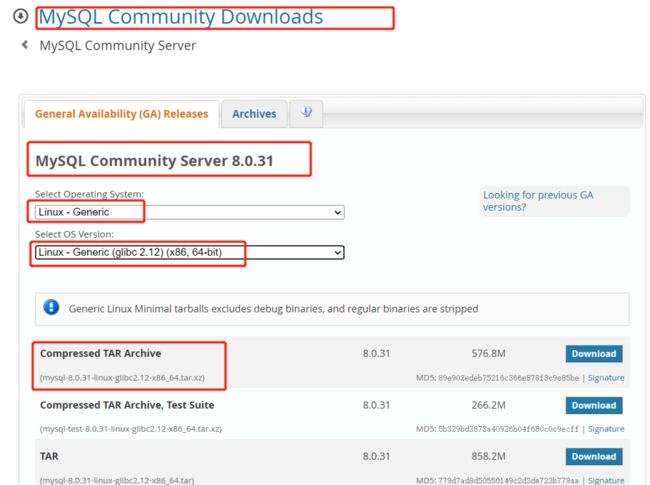Go back to MySQL Community Server
The image size is (650, 485).
point(117,46)
